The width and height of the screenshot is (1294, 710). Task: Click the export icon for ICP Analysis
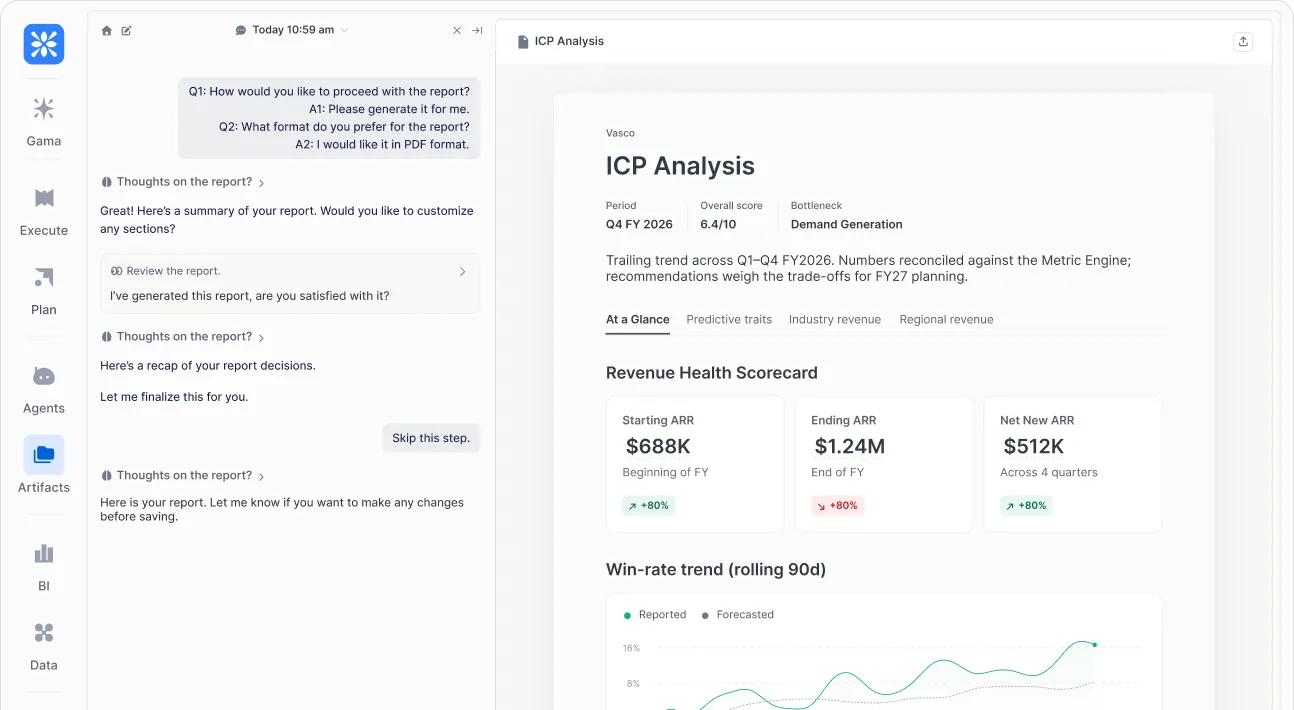1243,41
